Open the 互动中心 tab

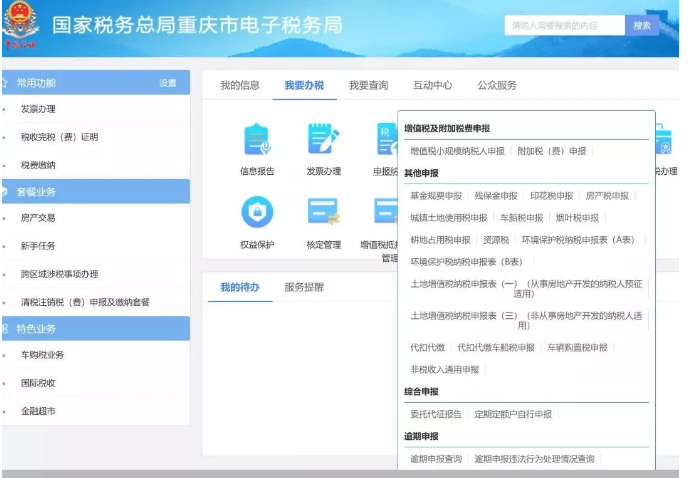(432, 85)
